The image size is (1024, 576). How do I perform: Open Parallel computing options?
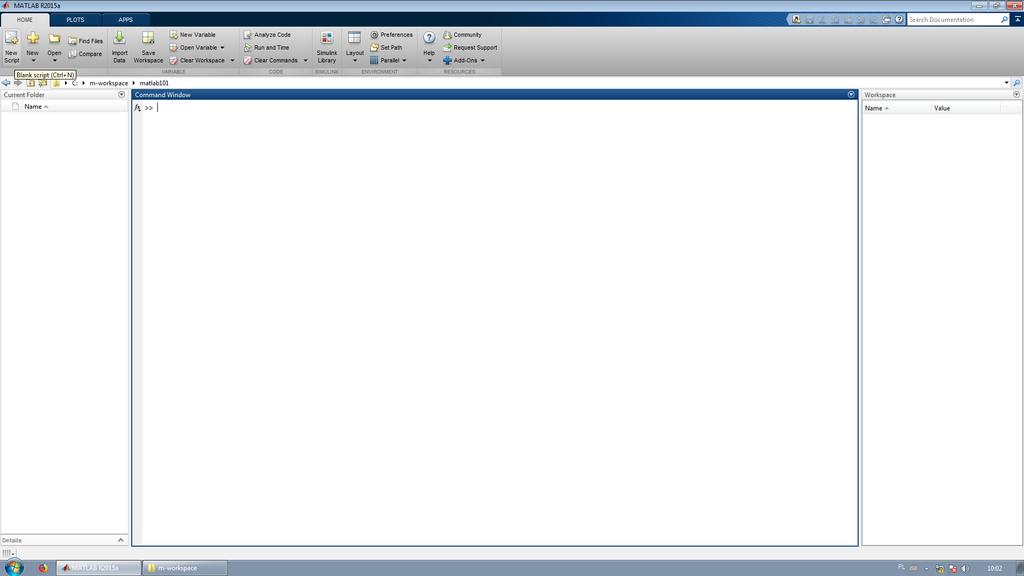tap(385, 60)
